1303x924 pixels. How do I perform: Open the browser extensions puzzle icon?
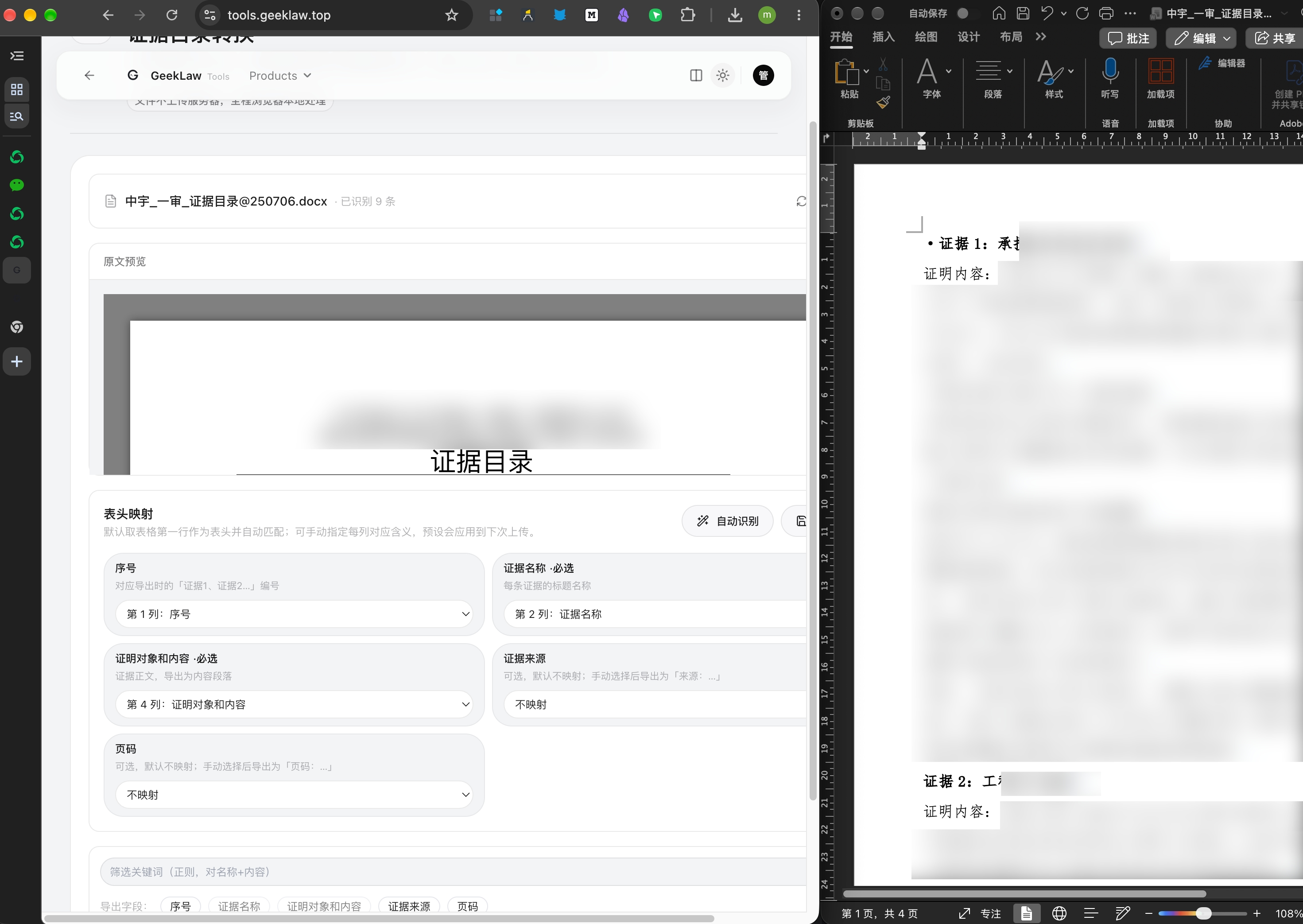point(688,15)
